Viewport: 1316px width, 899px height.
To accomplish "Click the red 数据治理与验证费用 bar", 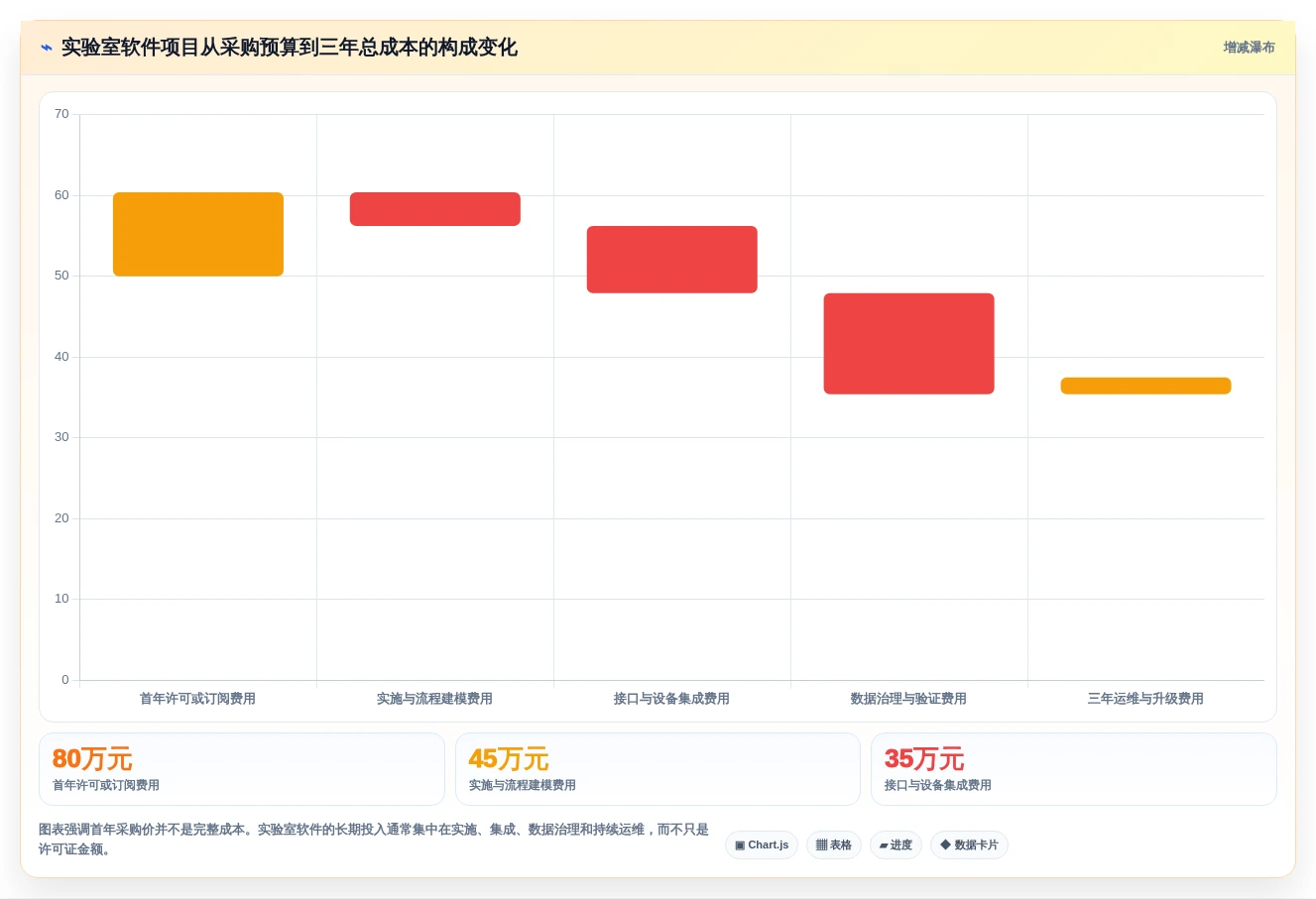I will pyautogui.click(x=909, y=344).
